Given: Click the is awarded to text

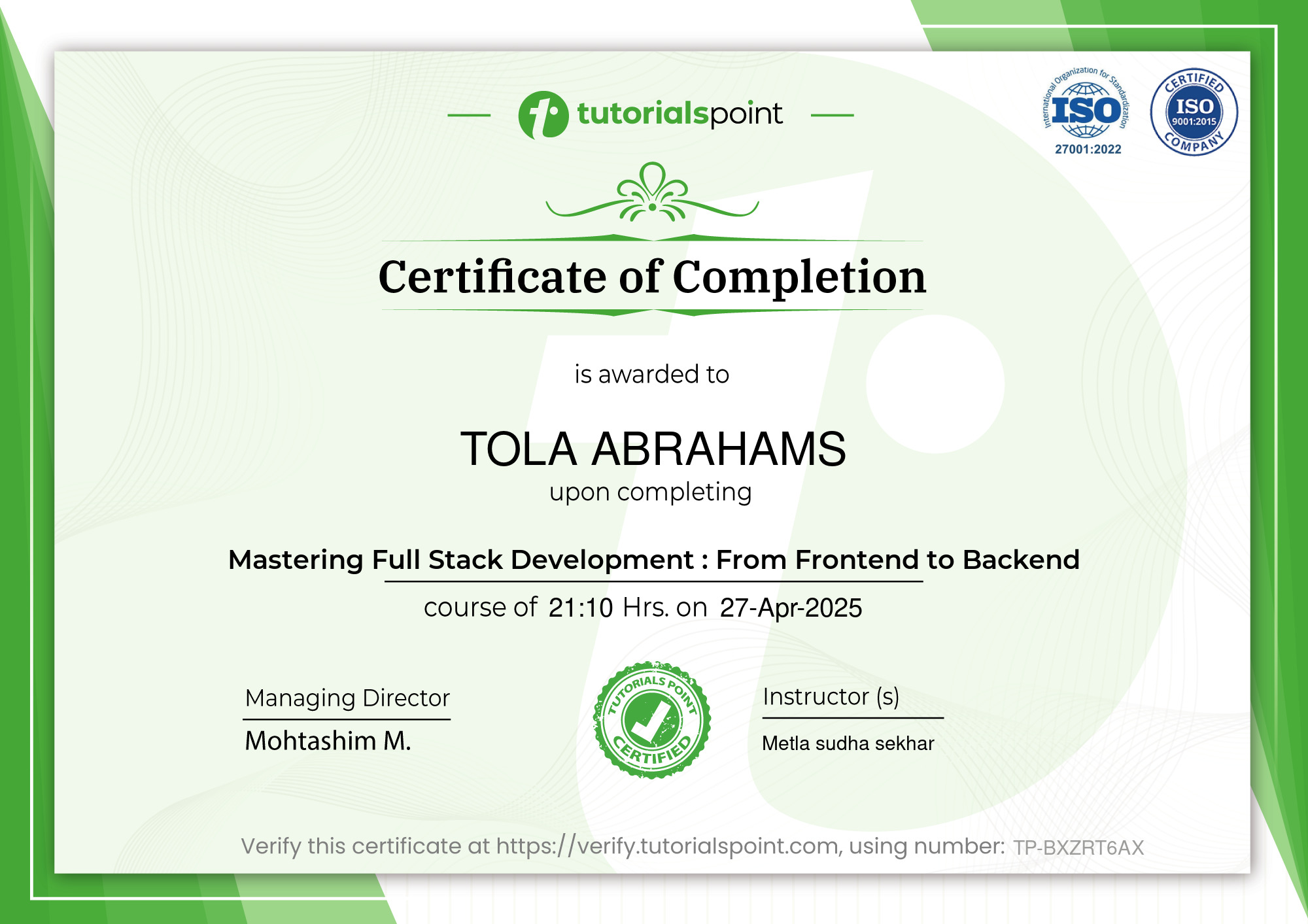Looking at the screenshot, I should tap(652, 374).
